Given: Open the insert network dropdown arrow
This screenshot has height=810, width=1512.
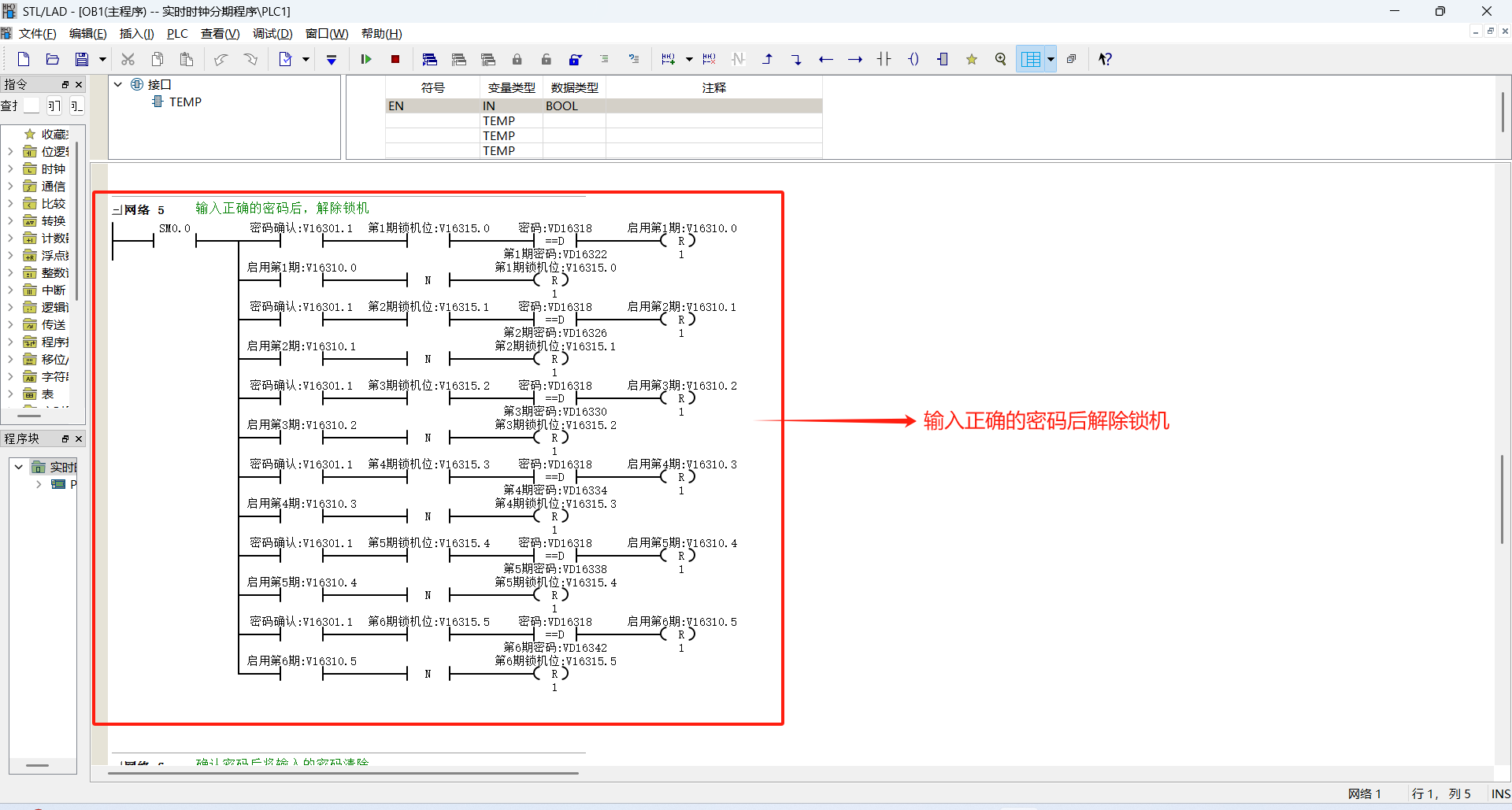Looking at the screenshot, I should pyautogui.click(x=689, y=59).
